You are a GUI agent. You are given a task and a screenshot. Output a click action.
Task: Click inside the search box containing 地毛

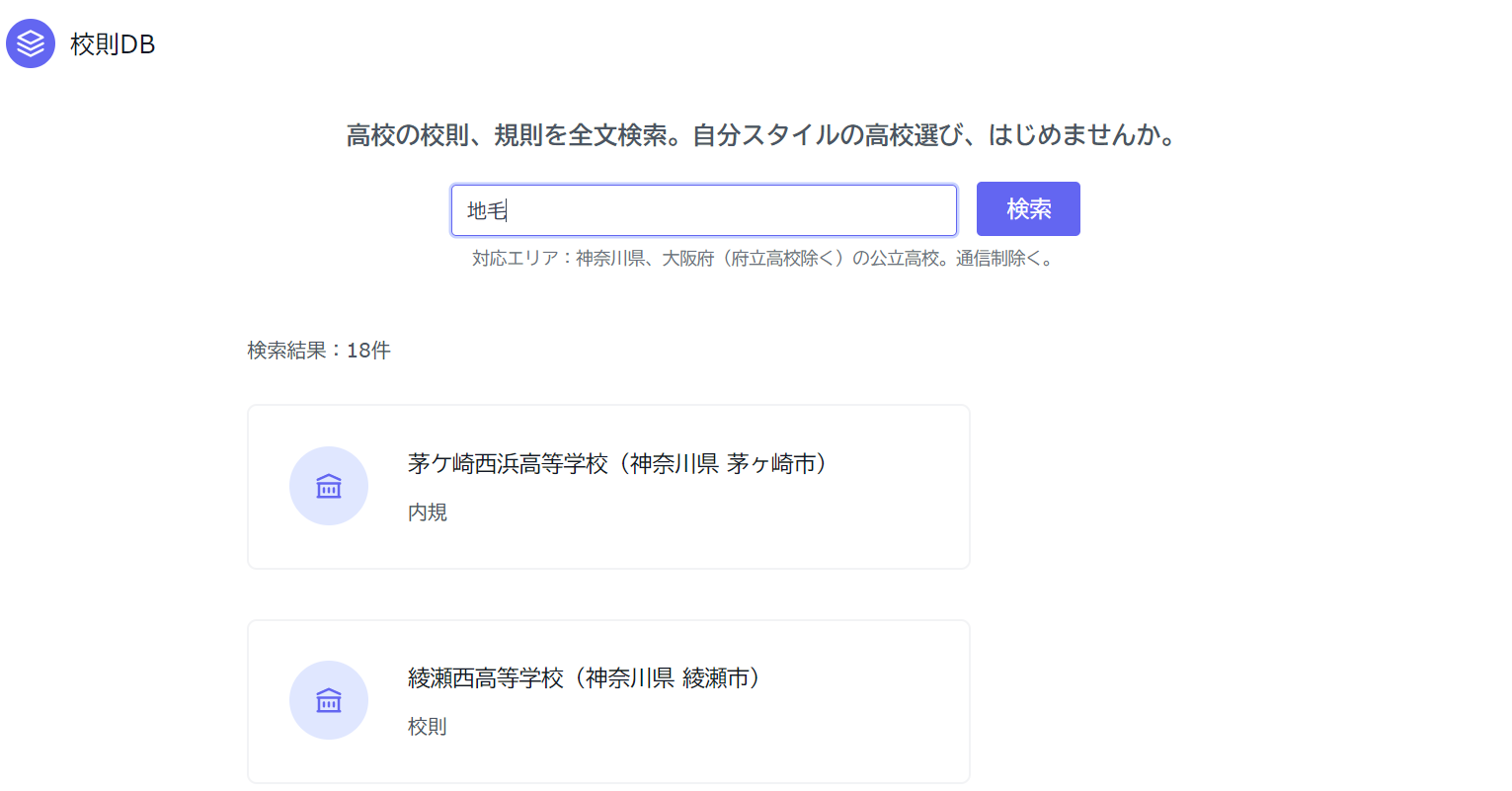pos(703,209)
